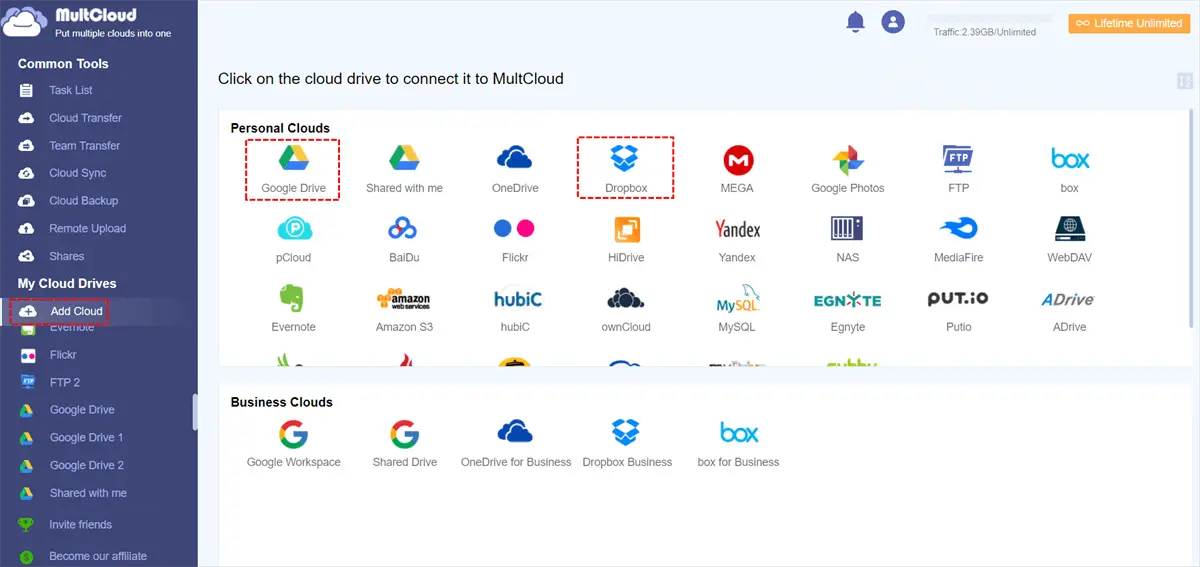Open the user account avatar

pyautogui.click(x=893, y=22)
